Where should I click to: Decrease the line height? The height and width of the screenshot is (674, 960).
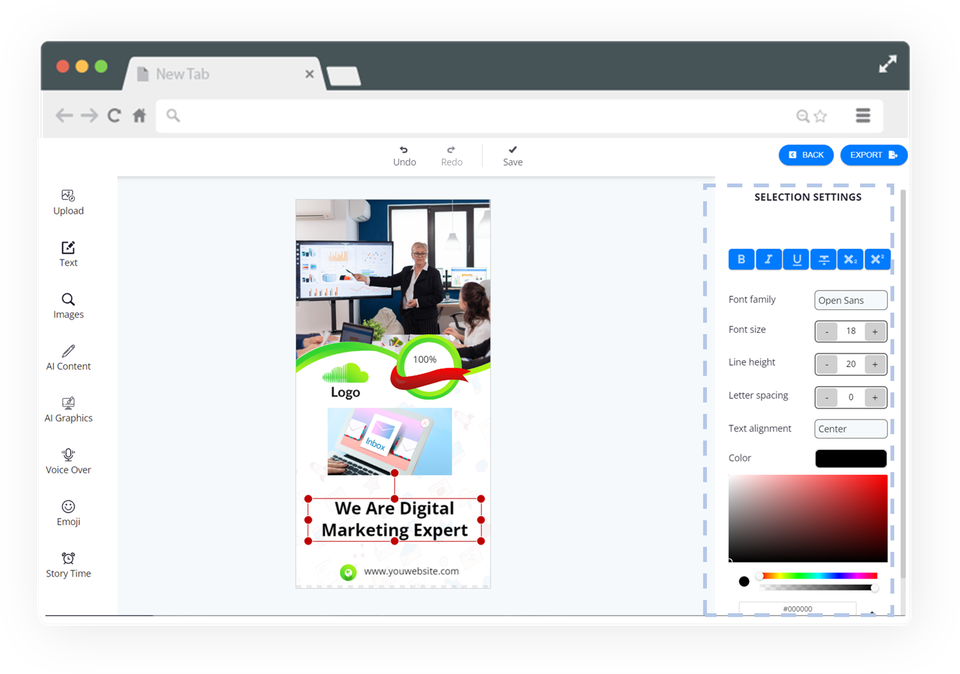[x=827, y=364]
